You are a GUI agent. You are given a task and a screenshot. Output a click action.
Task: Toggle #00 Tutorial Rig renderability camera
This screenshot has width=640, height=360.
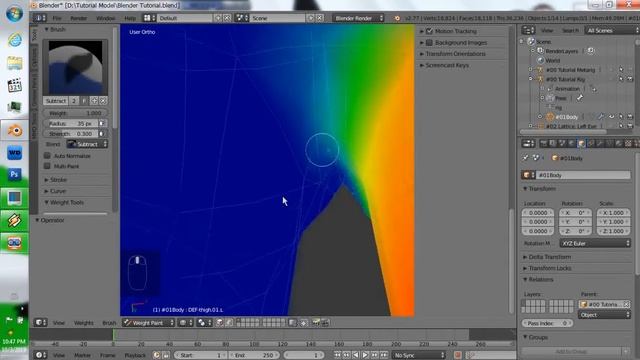[x=630, y=79]
